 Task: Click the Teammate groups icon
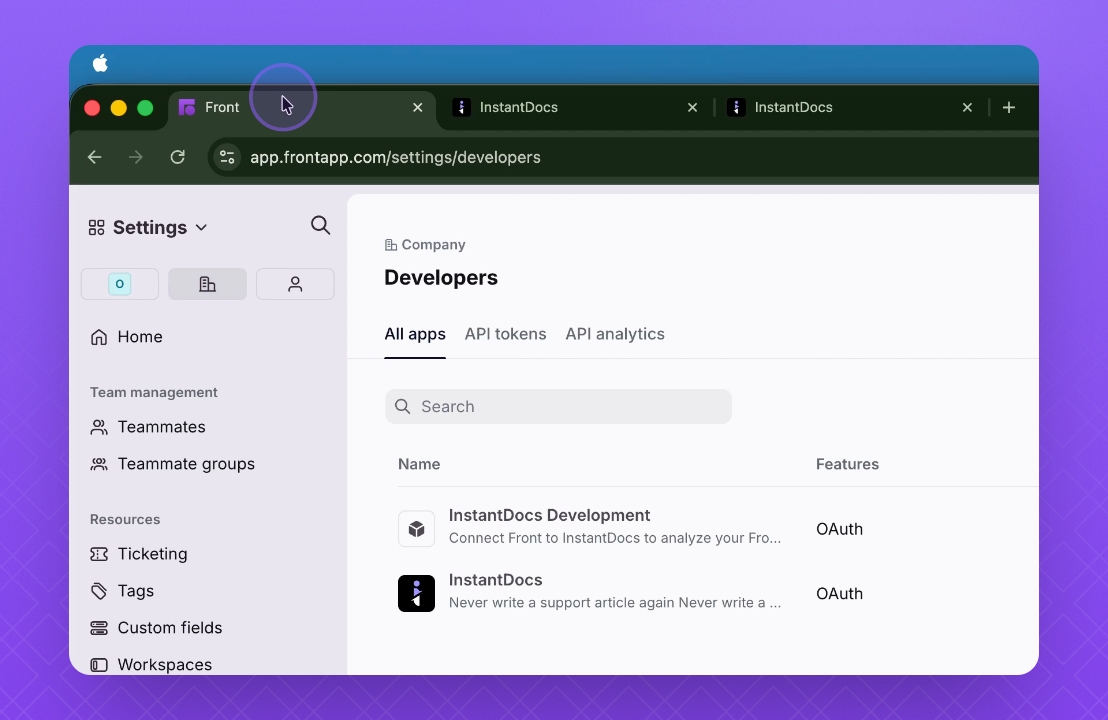(99, 464)
